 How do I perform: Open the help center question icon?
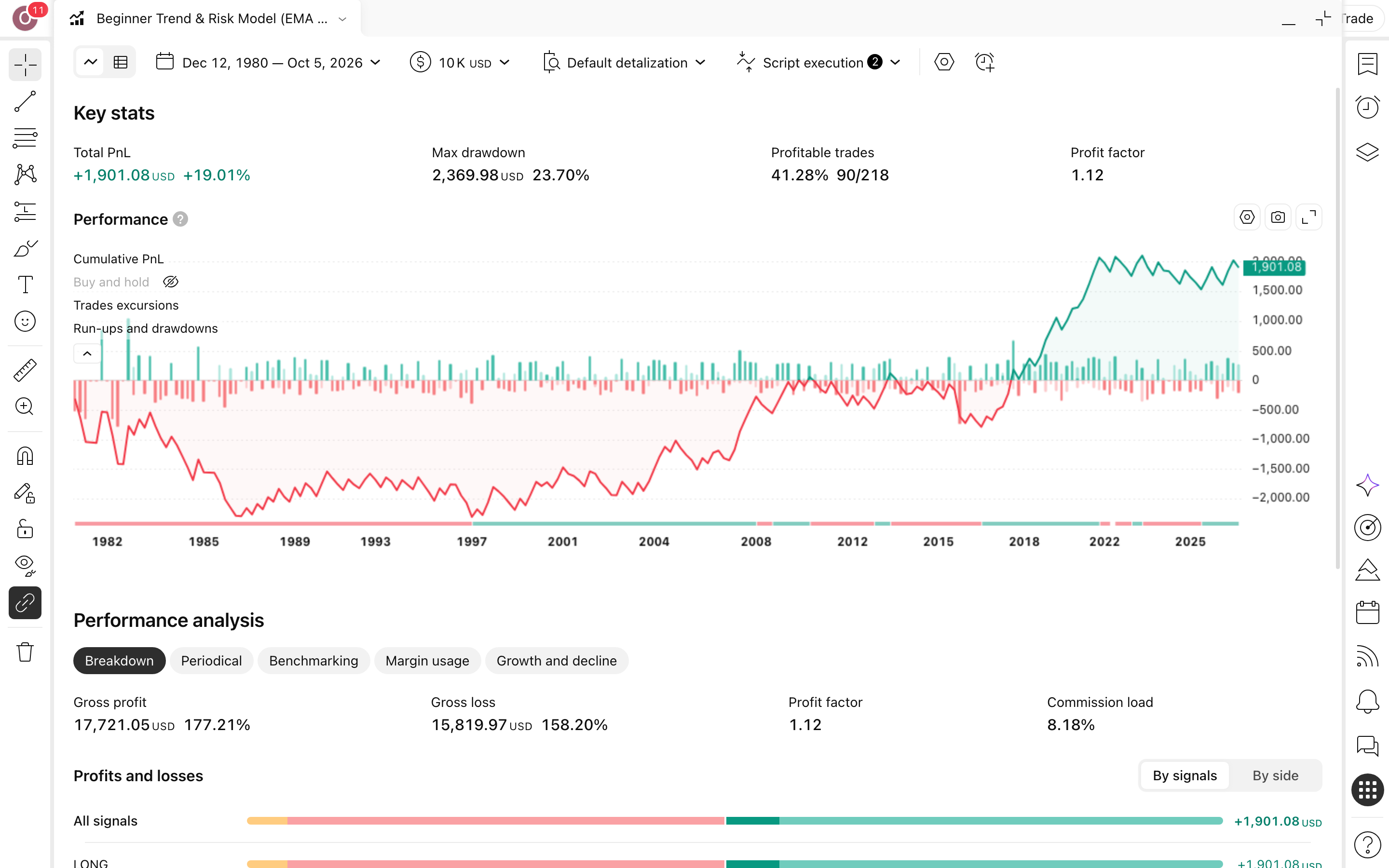click(1367, 844)
